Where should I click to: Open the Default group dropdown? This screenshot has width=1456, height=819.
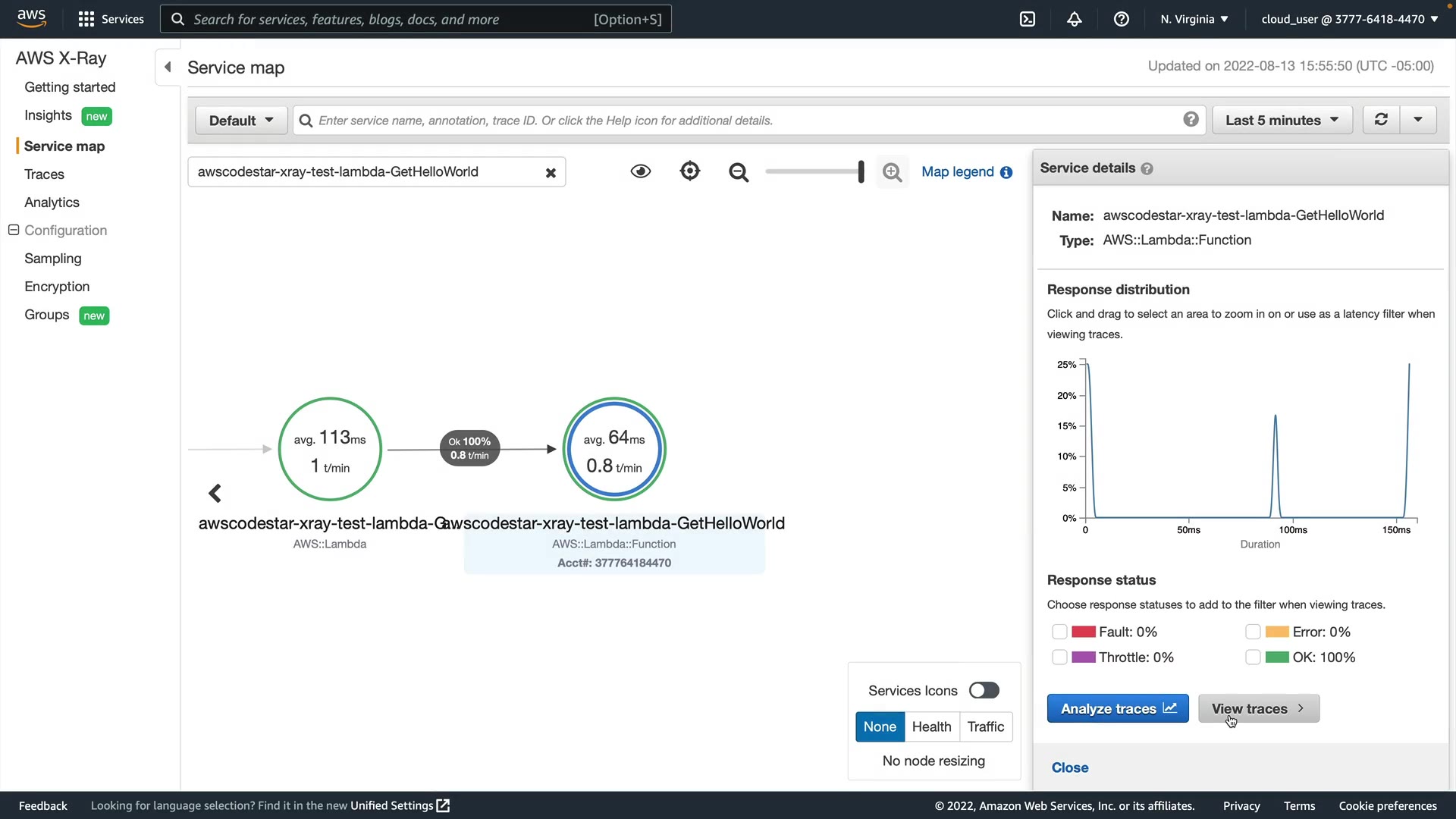pos(241,121)
